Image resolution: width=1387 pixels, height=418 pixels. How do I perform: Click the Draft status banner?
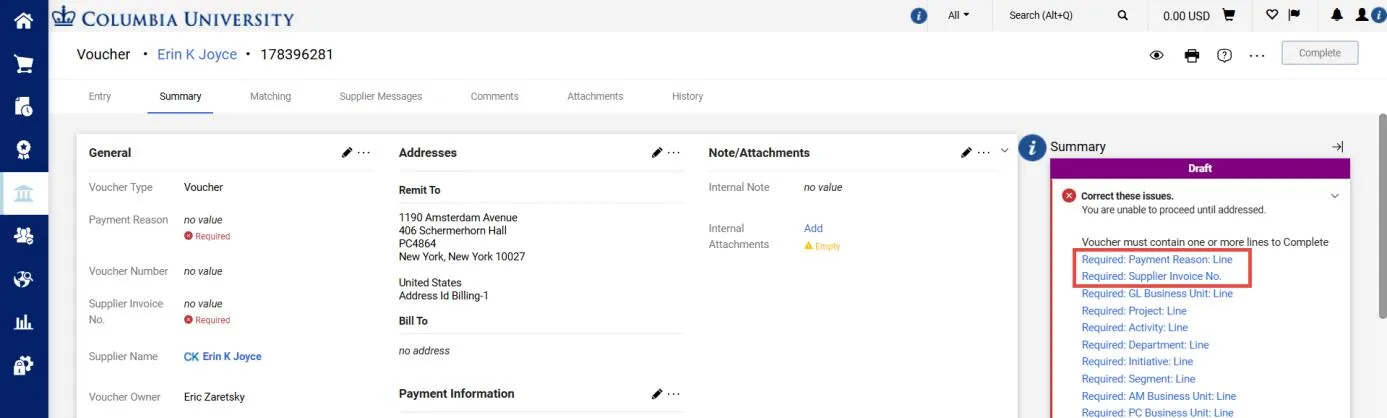point(1200,169)
